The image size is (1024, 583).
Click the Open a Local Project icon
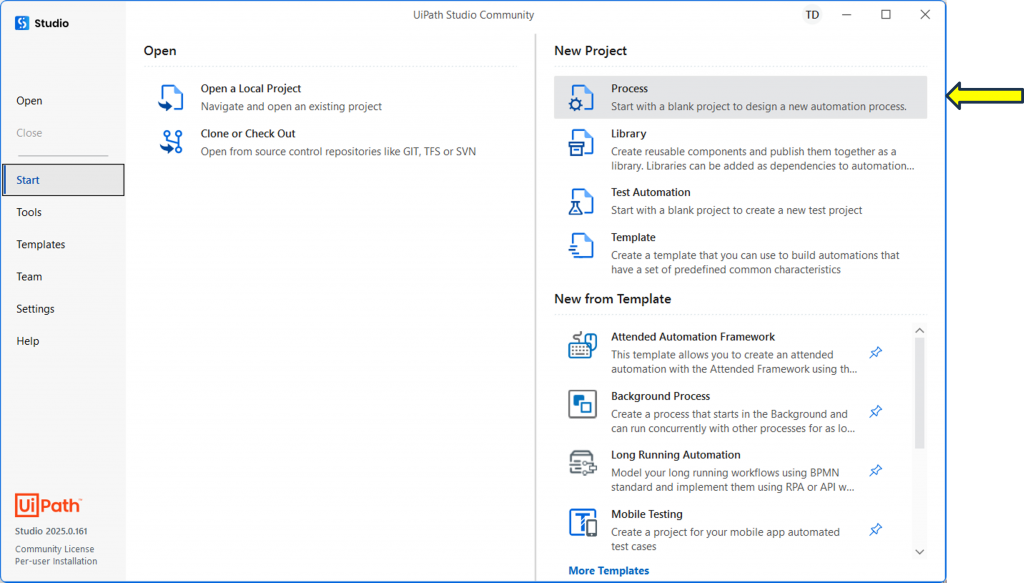(x=171, y=97)
